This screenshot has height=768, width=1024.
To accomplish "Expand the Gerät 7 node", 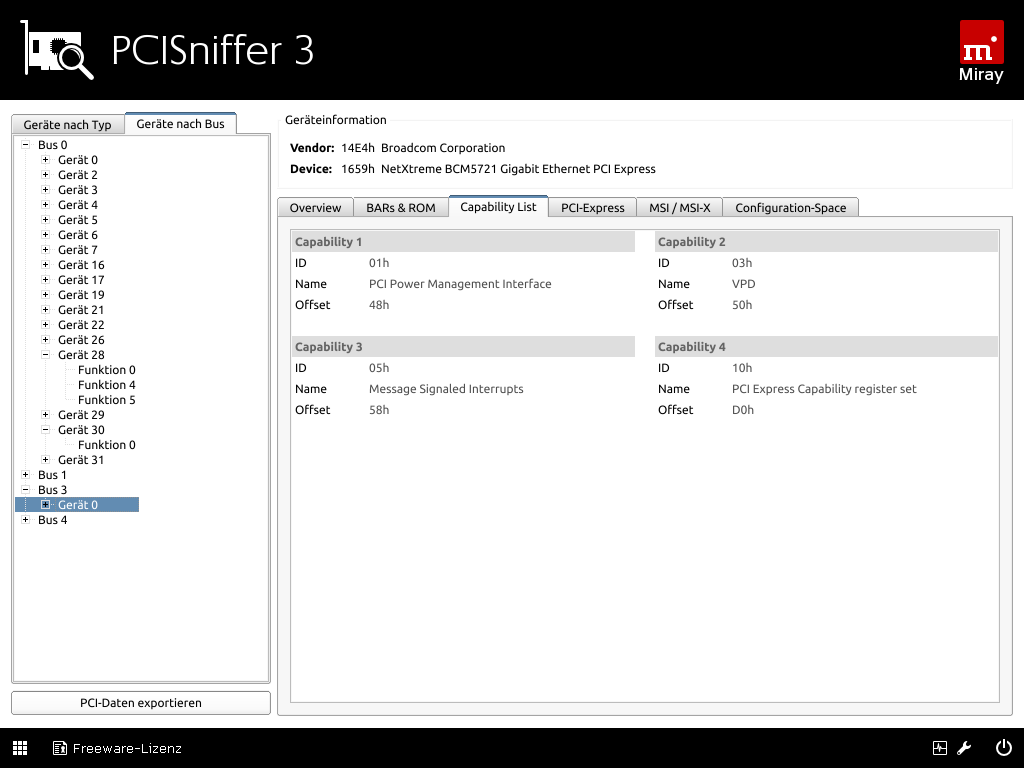I will click(x=46, y=249).
